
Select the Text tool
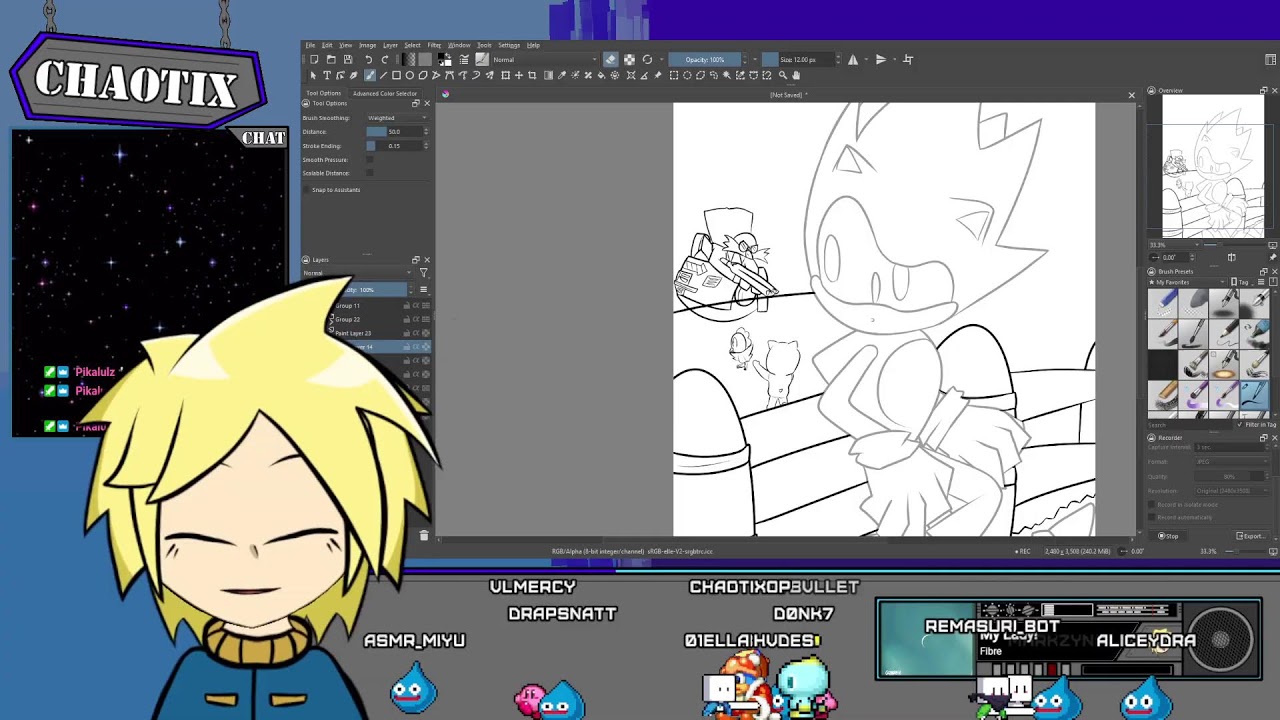coord(326,75)
